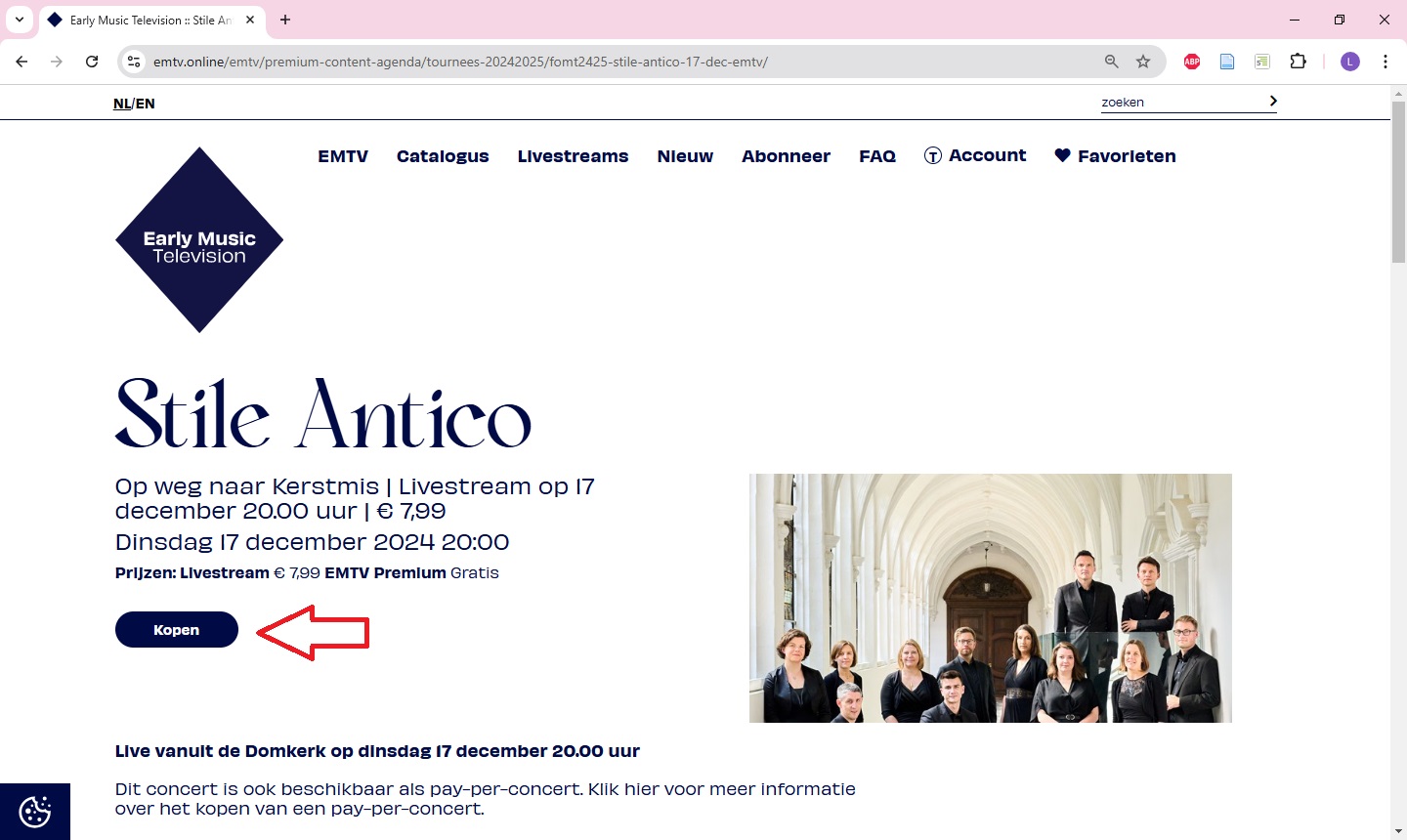Open the tab search dropdown arrow
Screen dimensions: 1407x840
(x=19, y=20)
